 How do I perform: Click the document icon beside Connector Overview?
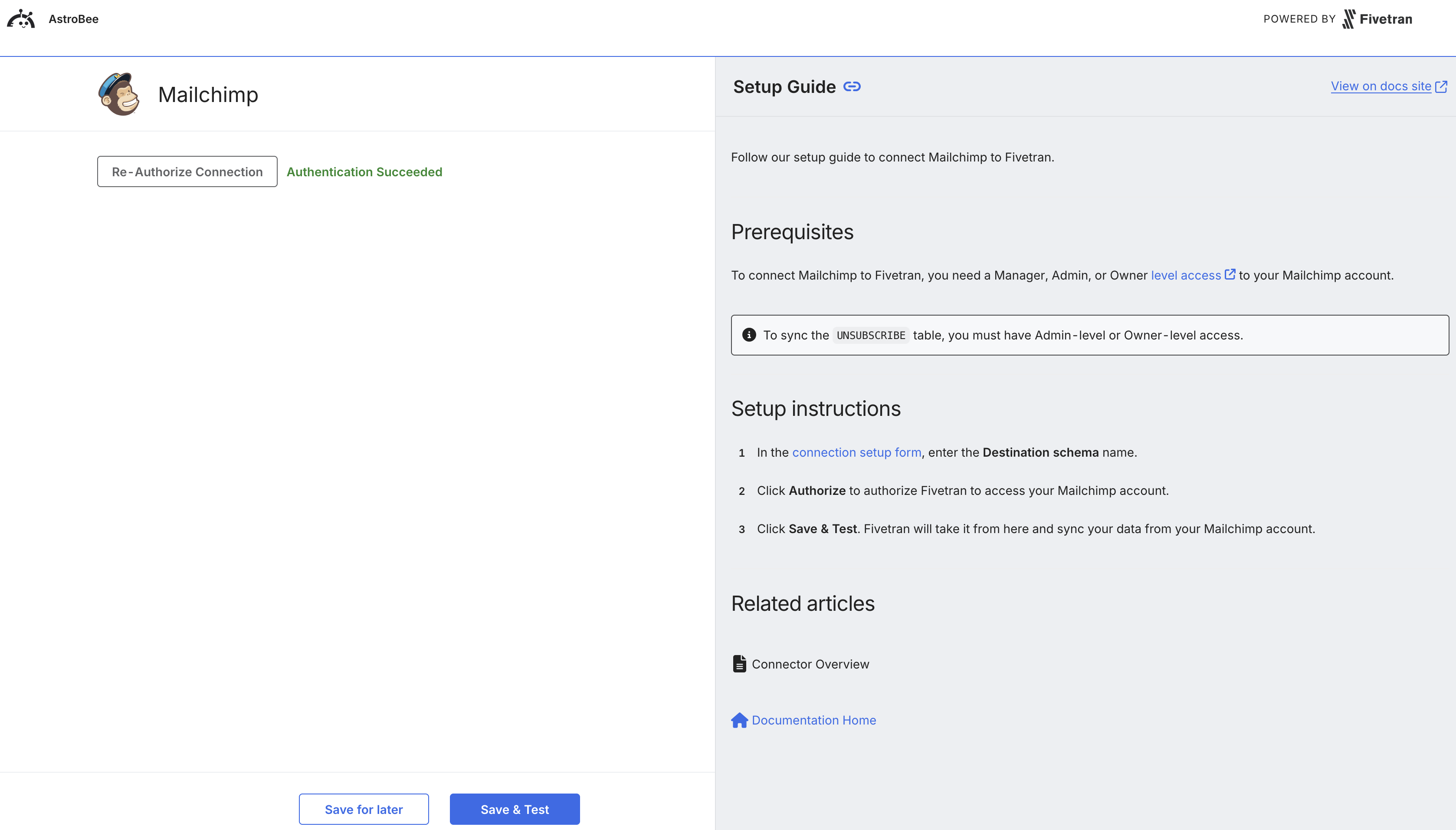tap(739, 663)
